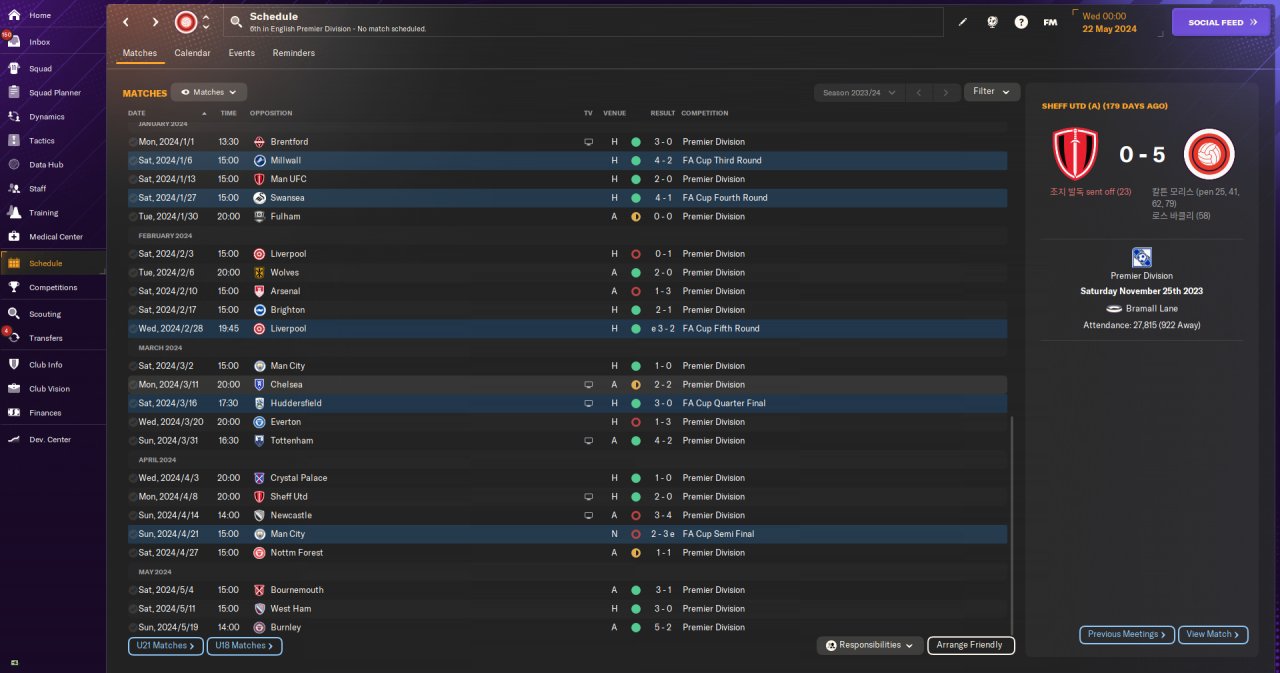Open the FM menu

1050,22
